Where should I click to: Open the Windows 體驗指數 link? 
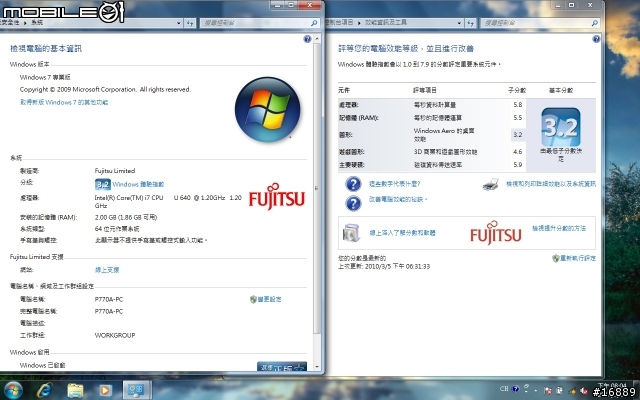pos(138,184)
